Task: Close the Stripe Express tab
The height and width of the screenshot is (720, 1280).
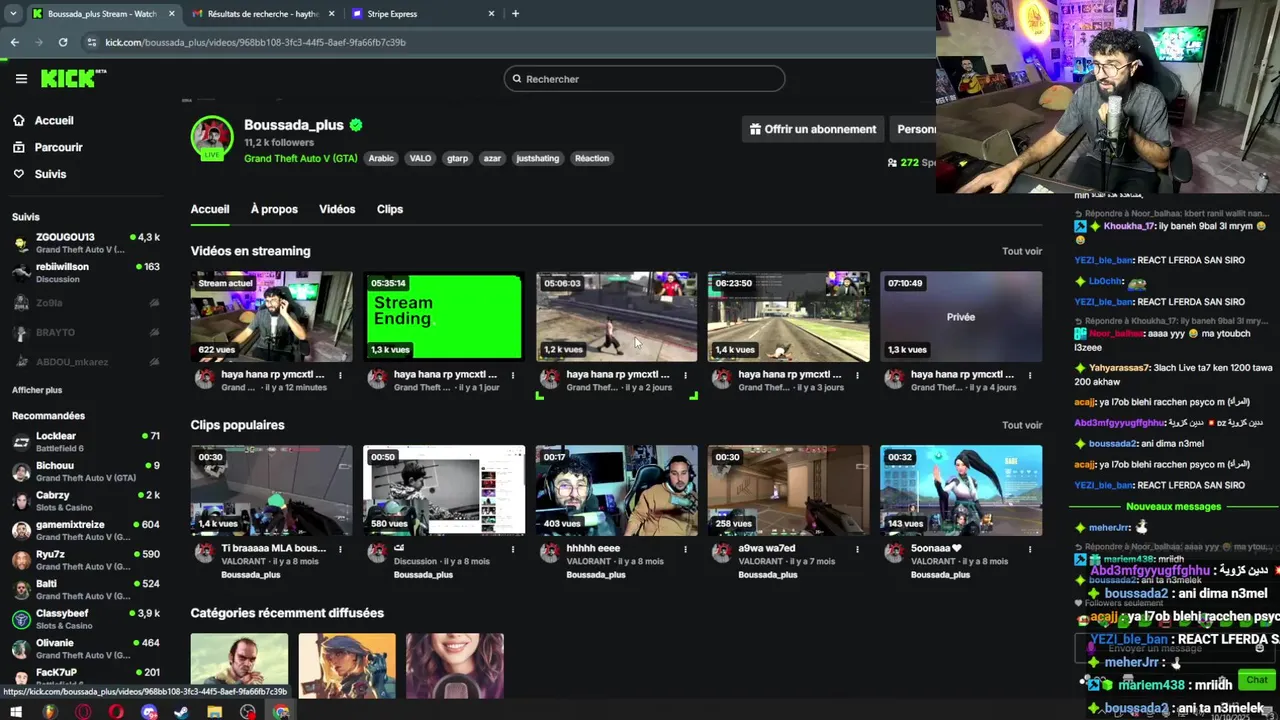Action: 491,14
